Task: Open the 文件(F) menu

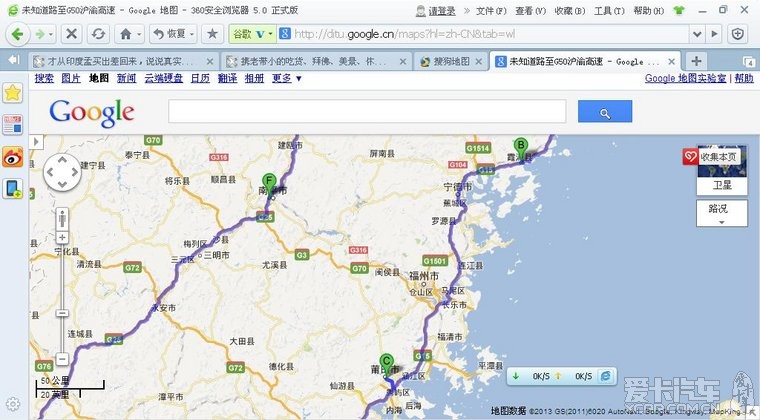Action: pos(491,10)
